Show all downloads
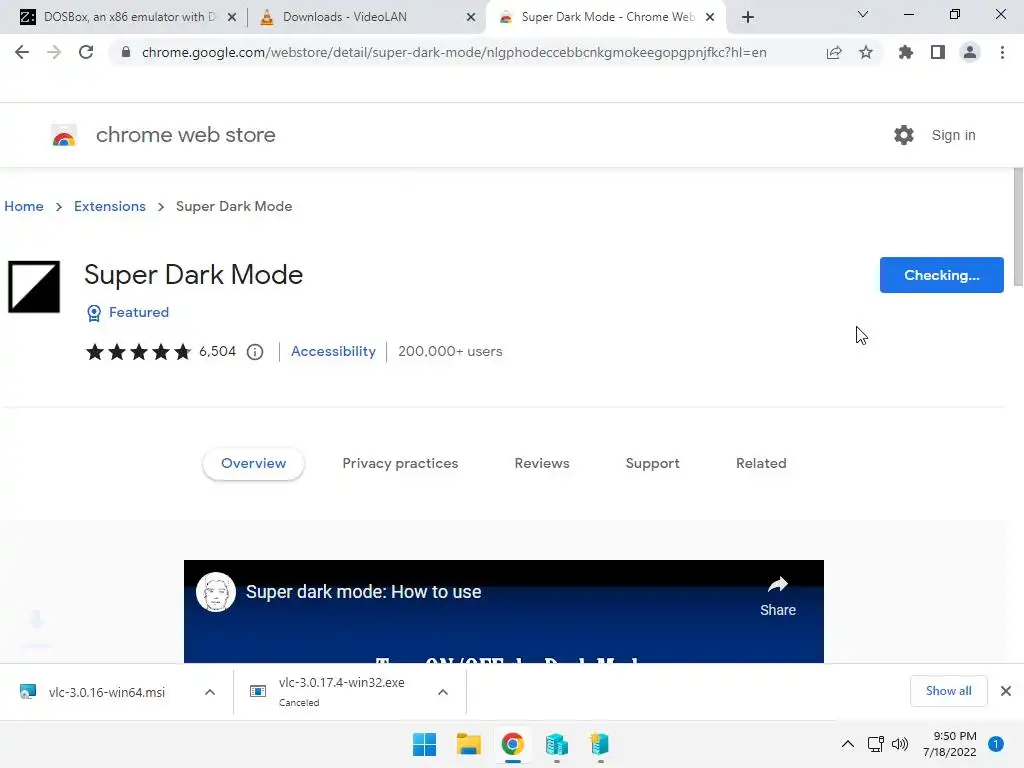Image resolution: width=1024 pixels, height=768 pixels. tap(948, 691)
